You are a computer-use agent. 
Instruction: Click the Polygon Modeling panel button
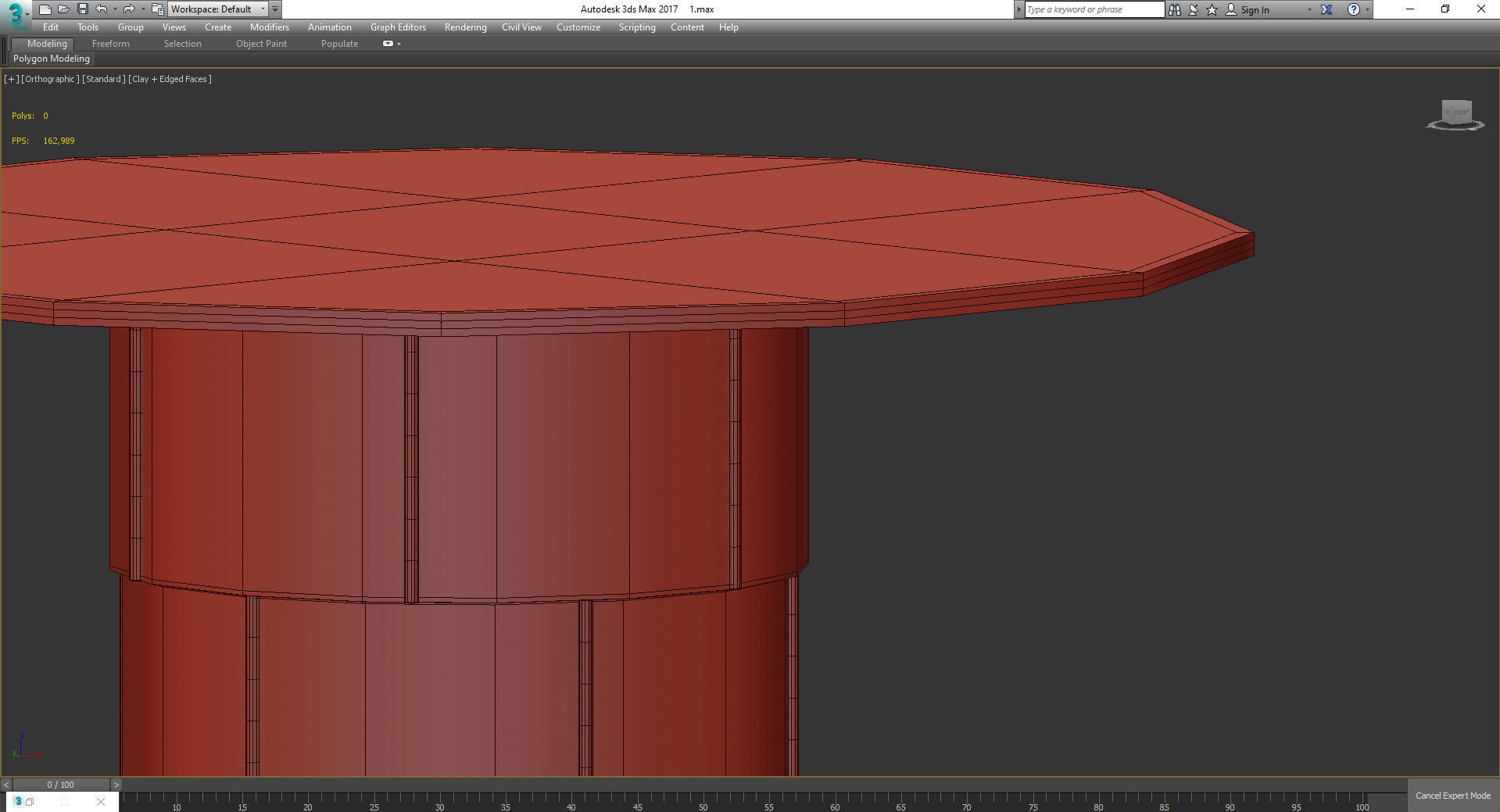point(52,59)
